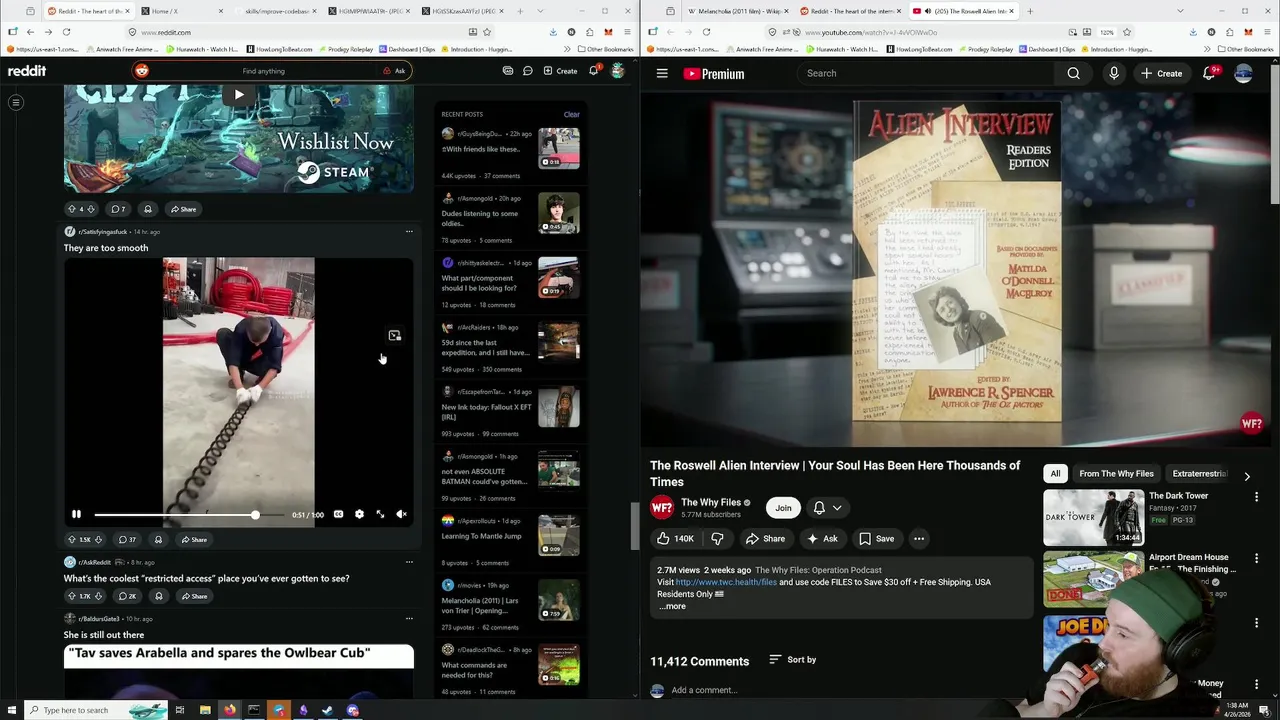Screen dimensions: 1280x720
Task: Submit search with the YouTube magnifier button
Action: click(x=1073, y=73)
